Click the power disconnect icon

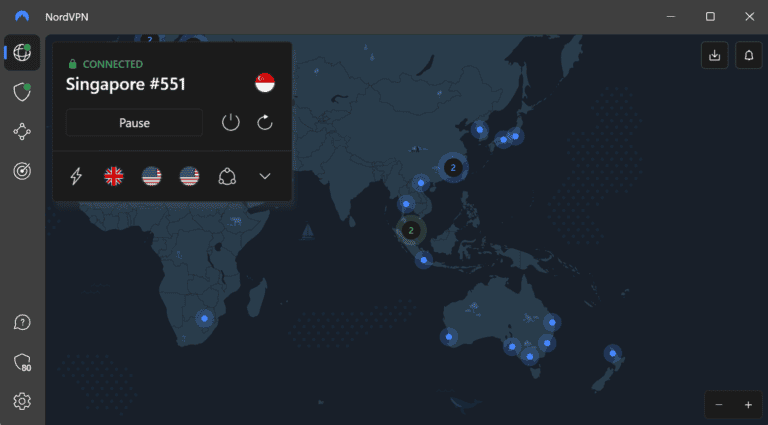(x=231, y=122)
